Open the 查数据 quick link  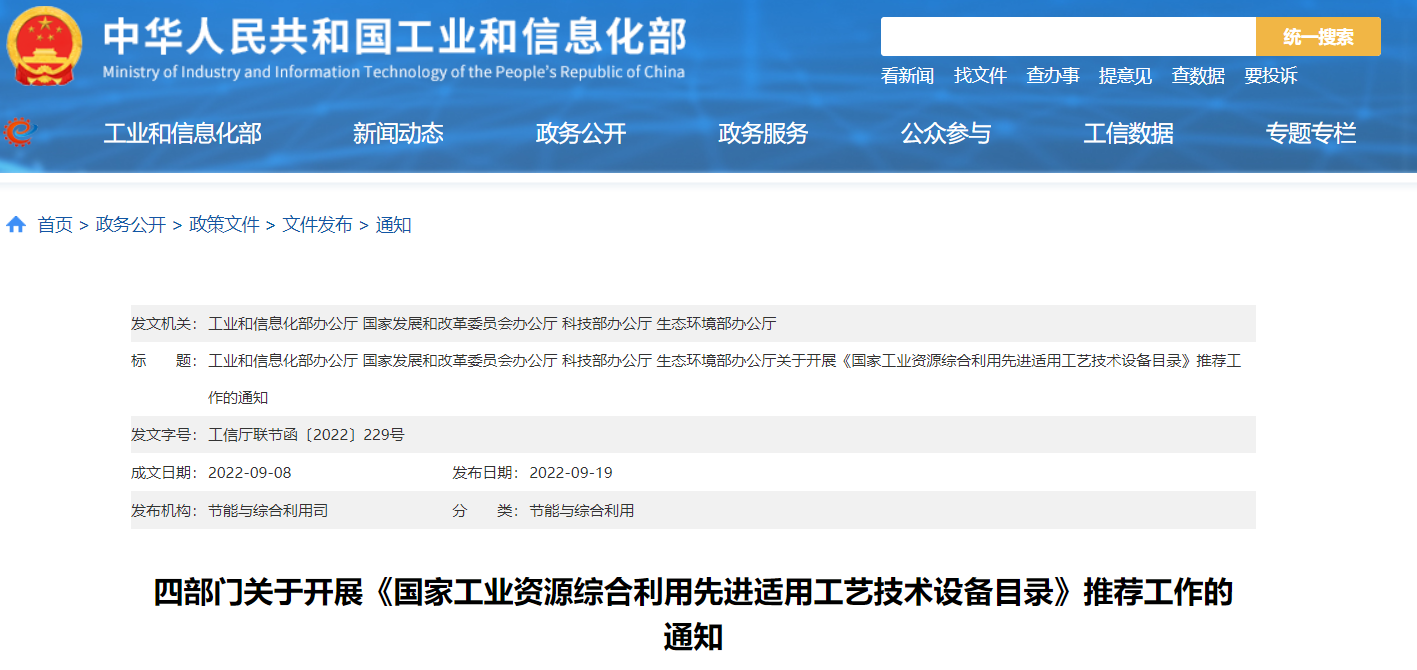pos(1198,76)
